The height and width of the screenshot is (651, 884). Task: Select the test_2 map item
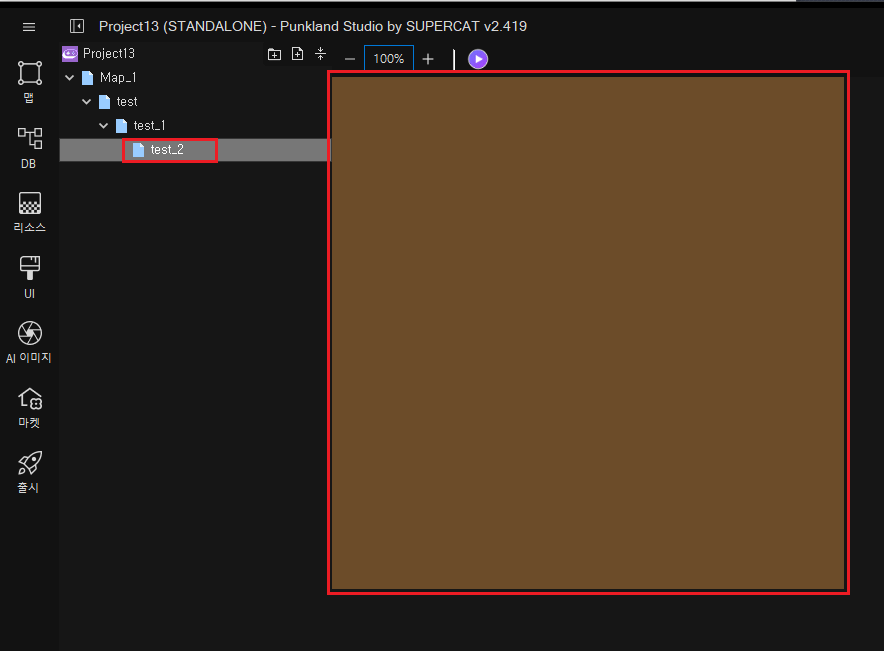167,150
